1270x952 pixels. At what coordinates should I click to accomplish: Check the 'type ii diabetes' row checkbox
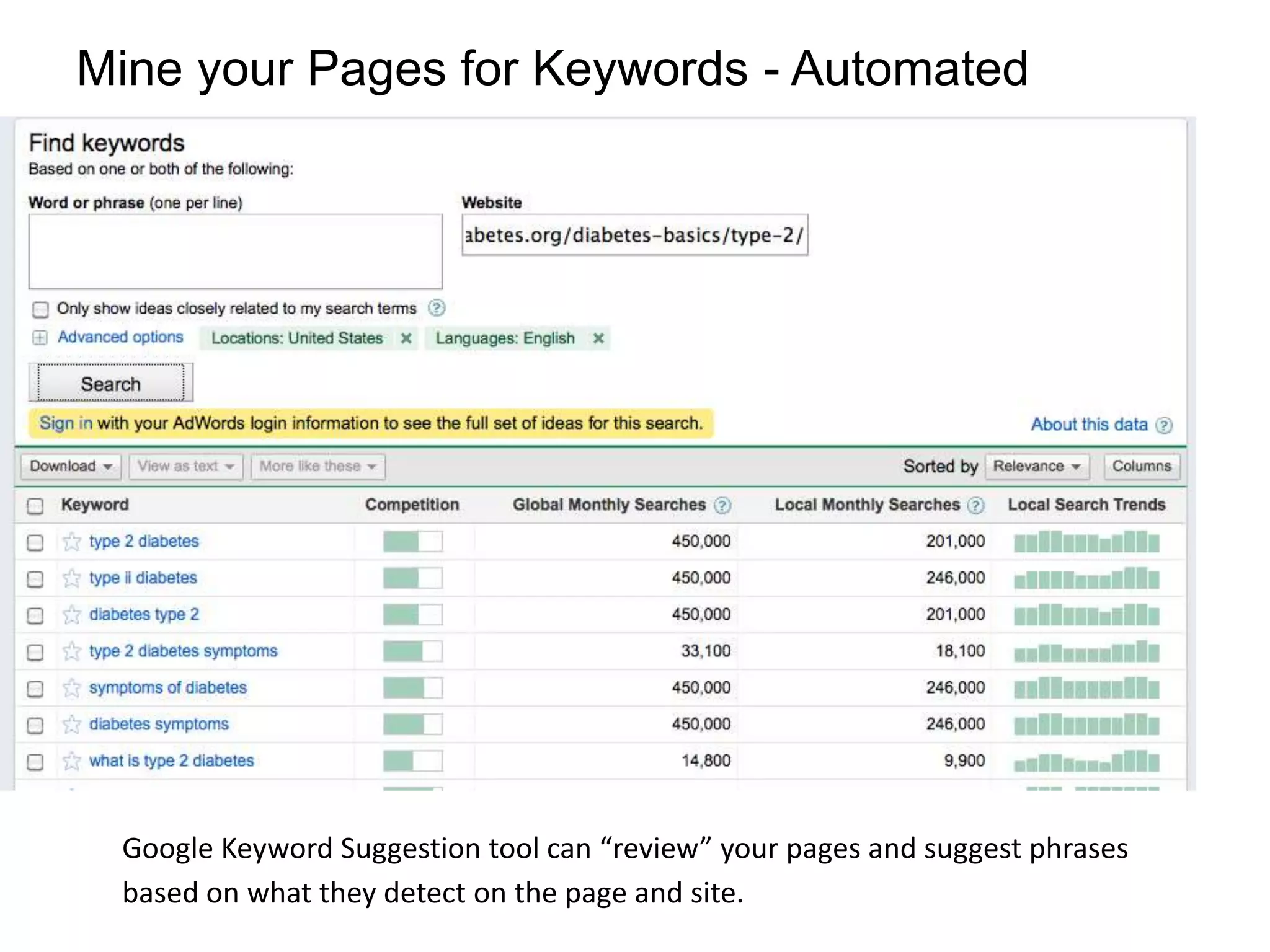tap(35, 579)
